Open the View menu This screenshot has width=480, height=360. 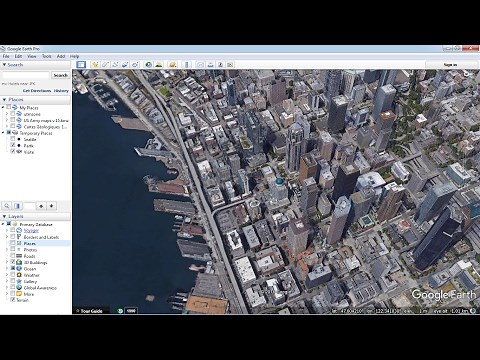(32, 56)
